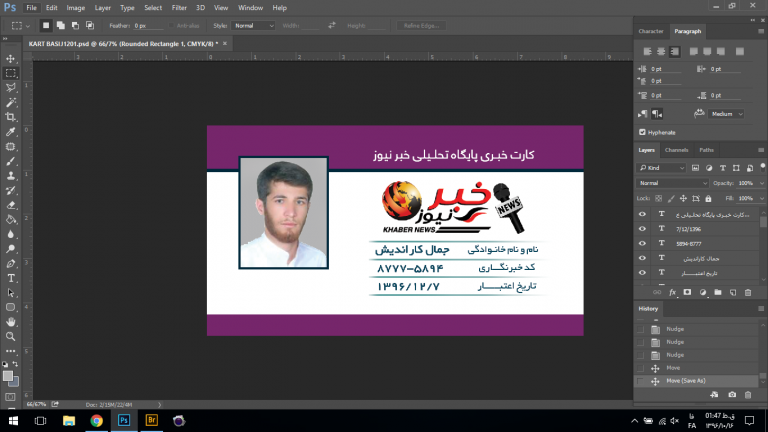Open the layer blend mode dropdown

click(672, 183)
